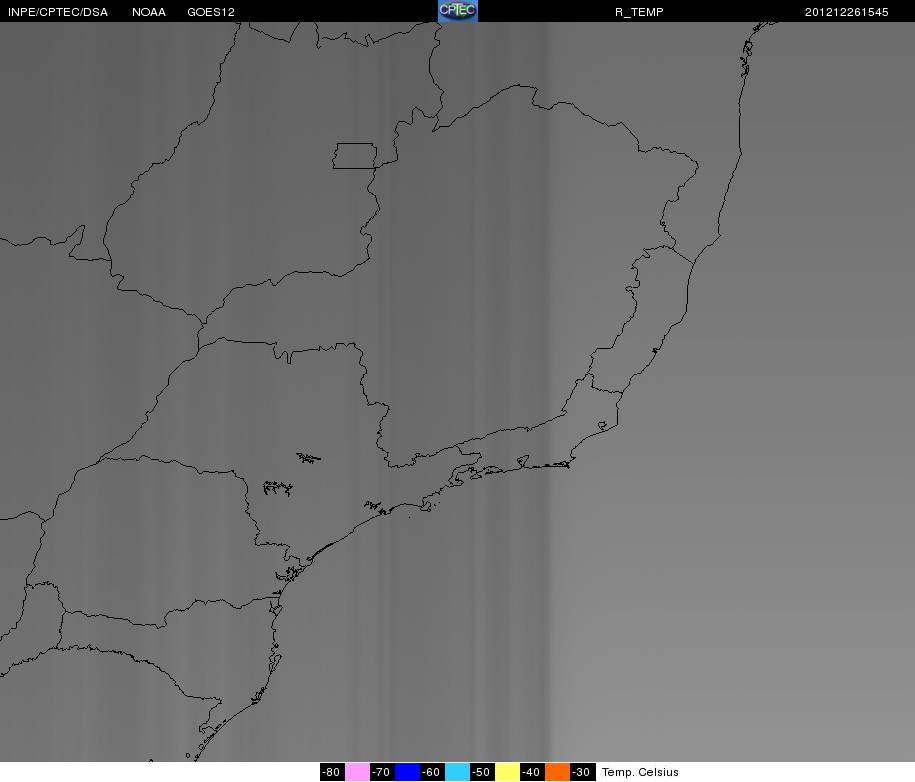
Task: Click the -60 temperature label
Action: (432, 772)
